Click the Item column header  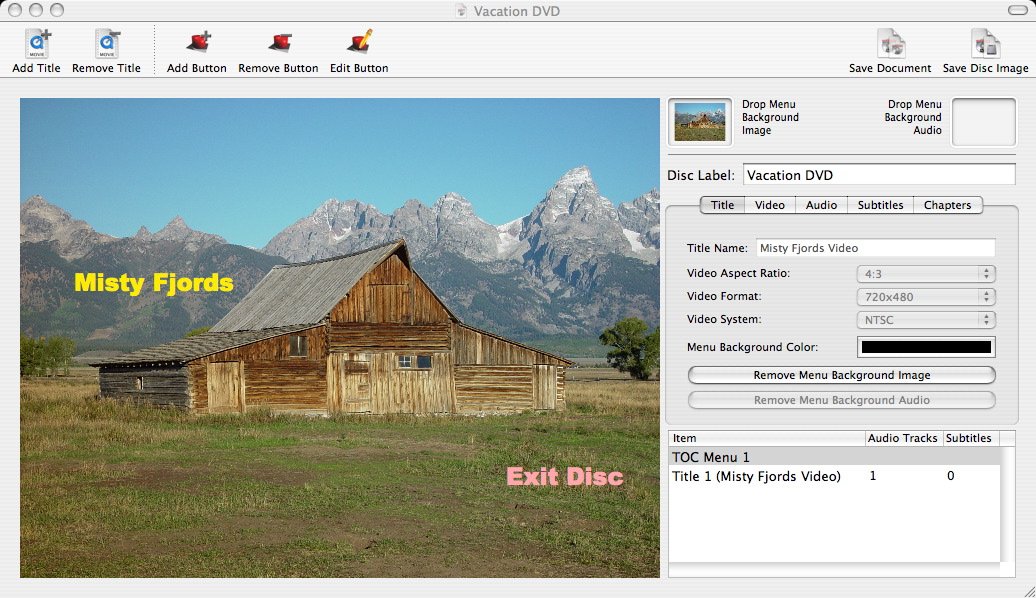[767, 438]
